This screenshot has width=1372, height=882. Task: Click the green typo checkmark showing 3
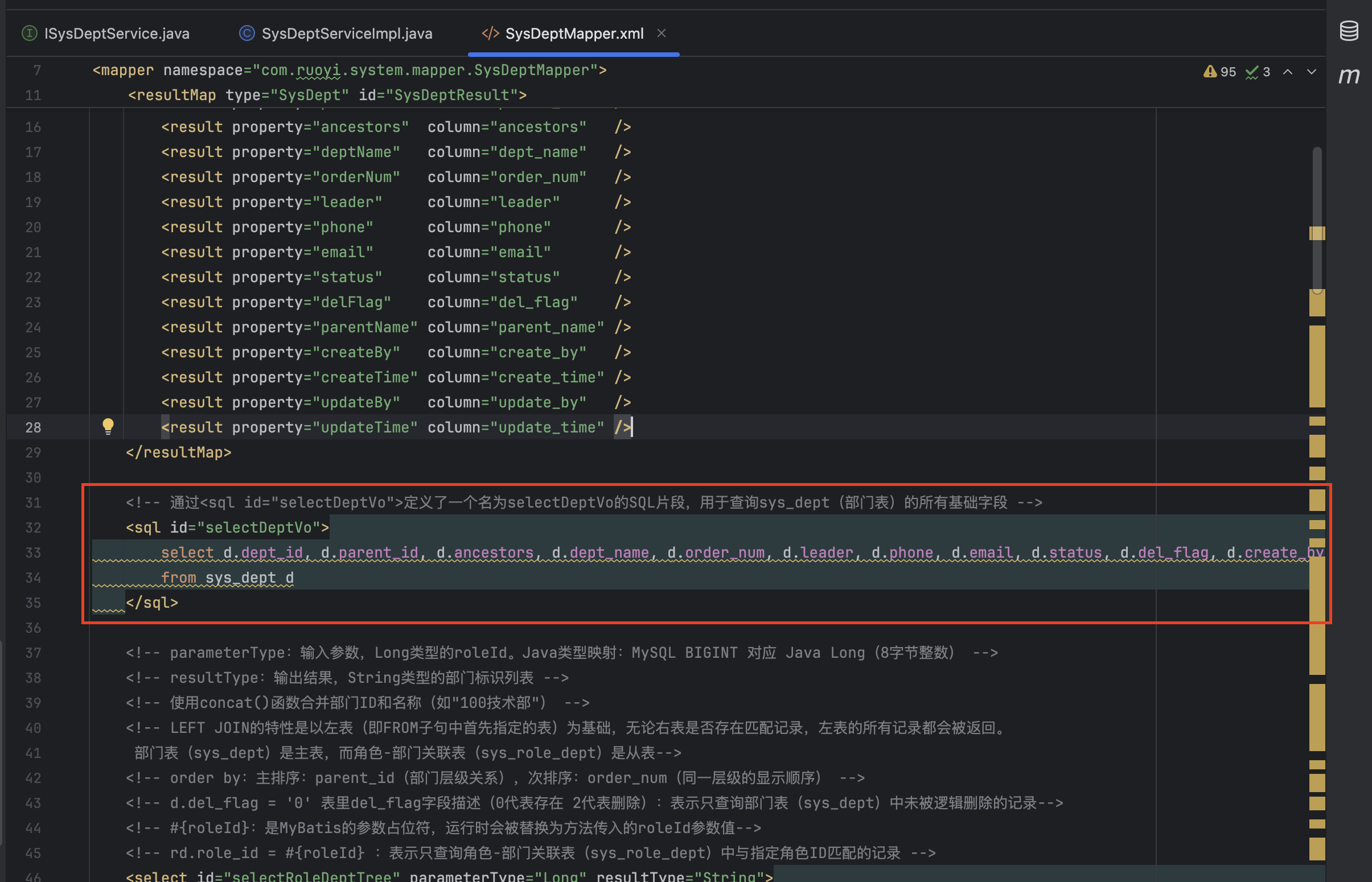[1252, 72]
